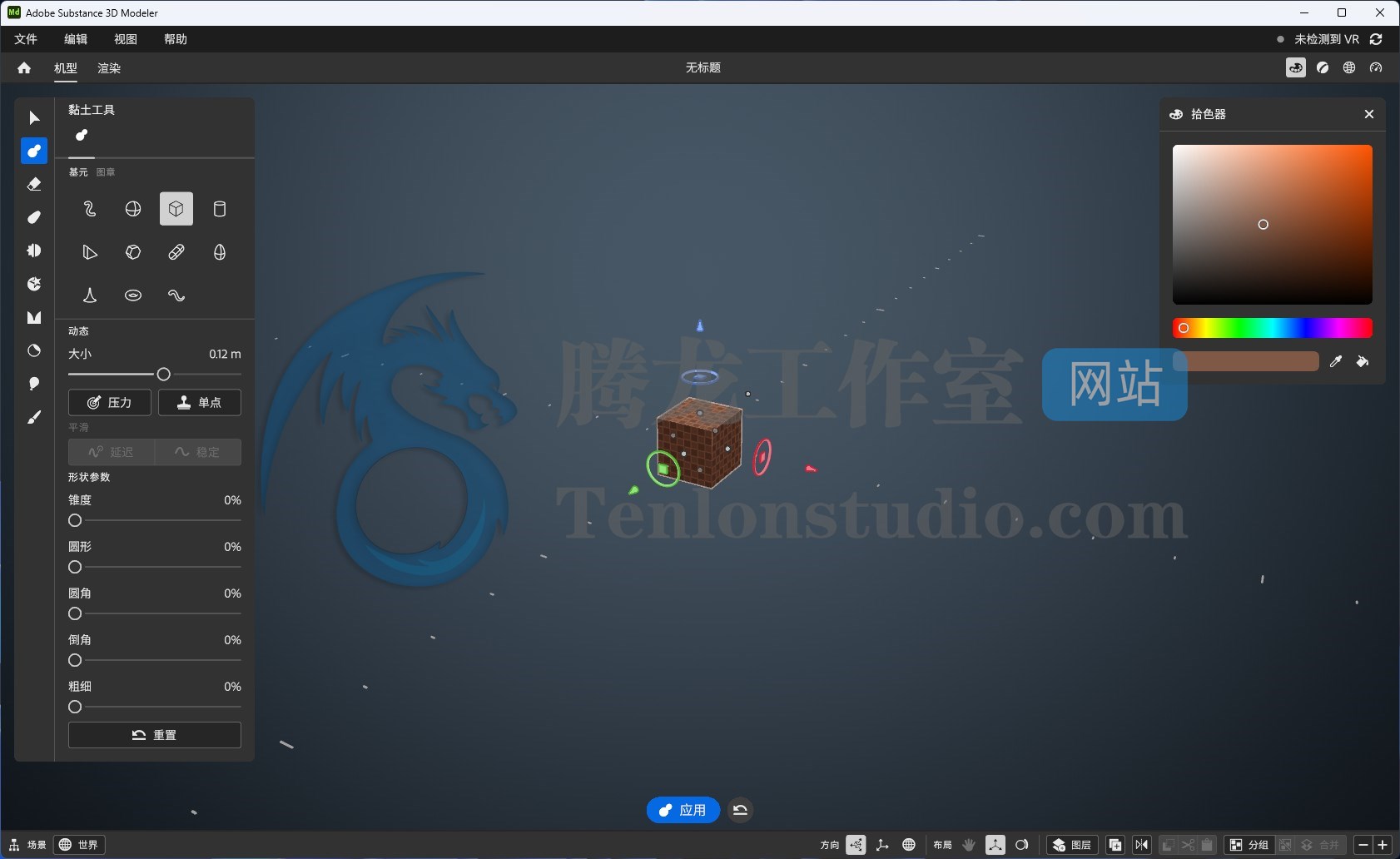Click the duplicate layer plus icon
Image resolution: width=1400 pixels, height=859 pixels.
[x=1115, y=845]
